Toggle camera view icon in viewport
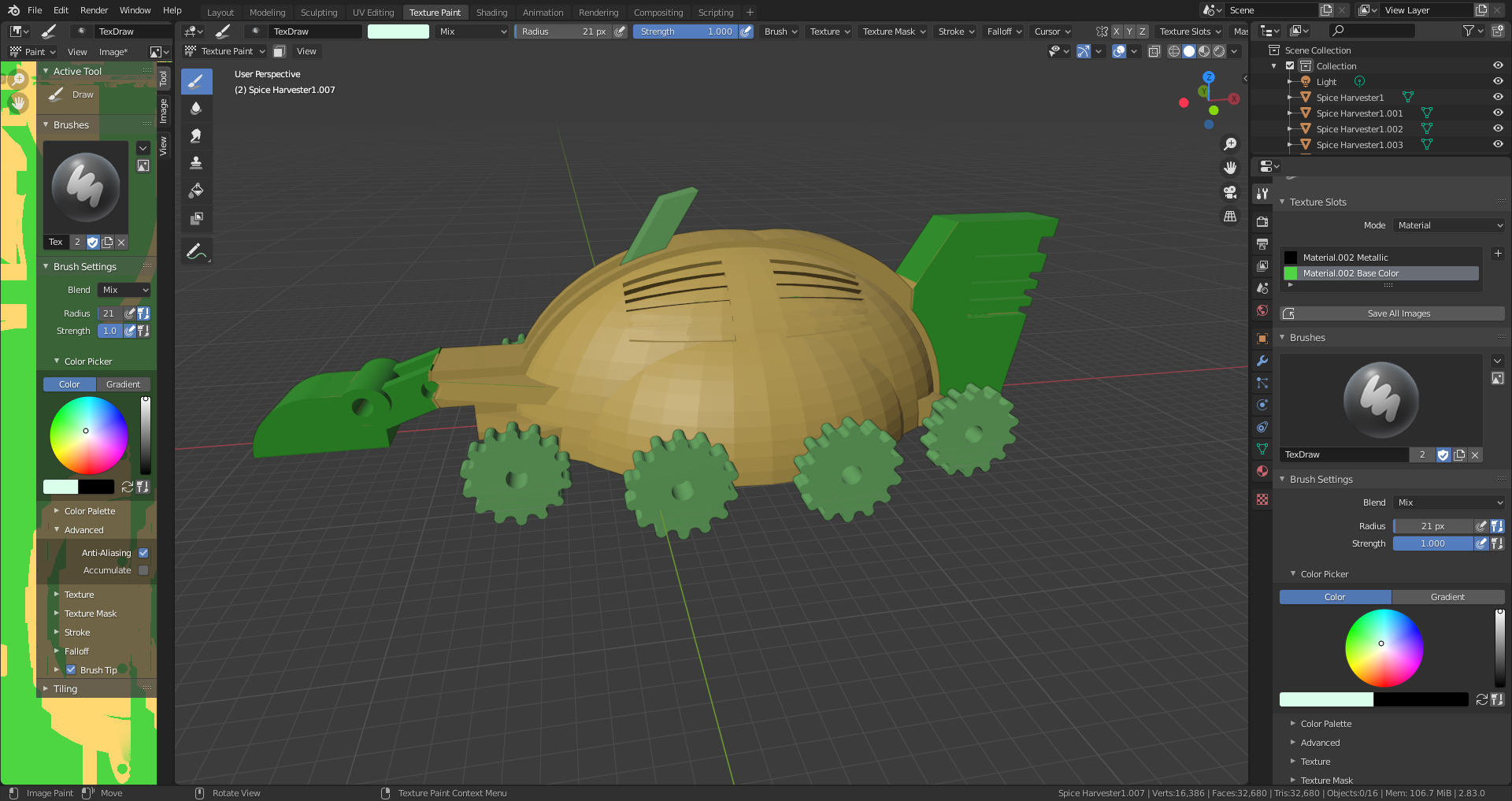 pos(1229,192)
